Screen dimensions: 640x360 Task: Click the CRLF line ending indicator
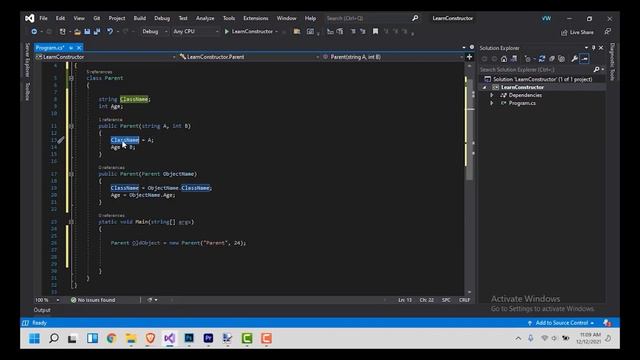(464, 300)
